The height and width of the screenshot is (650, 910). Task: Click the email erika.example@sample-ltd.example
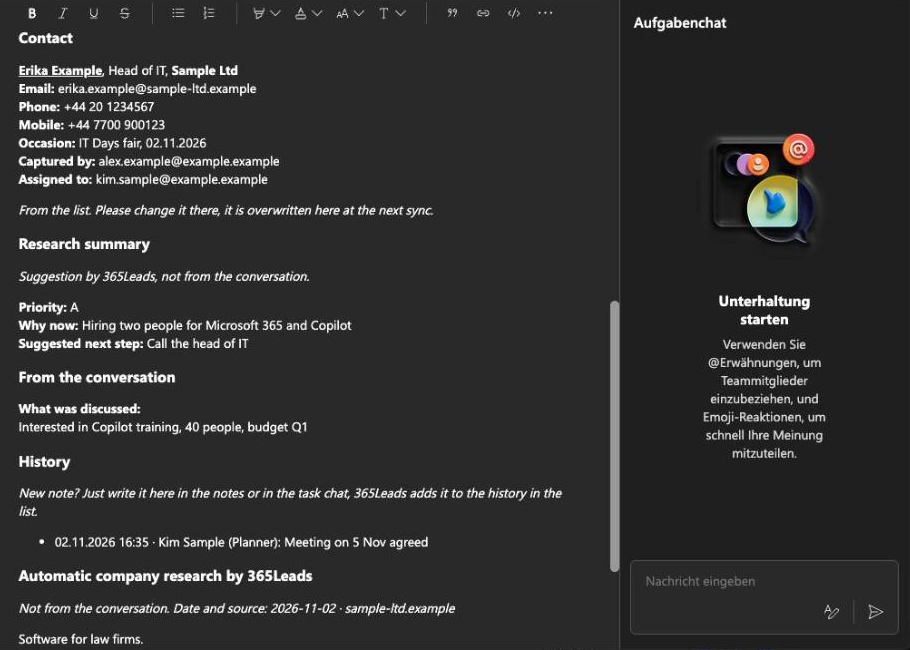coord(157,89)
